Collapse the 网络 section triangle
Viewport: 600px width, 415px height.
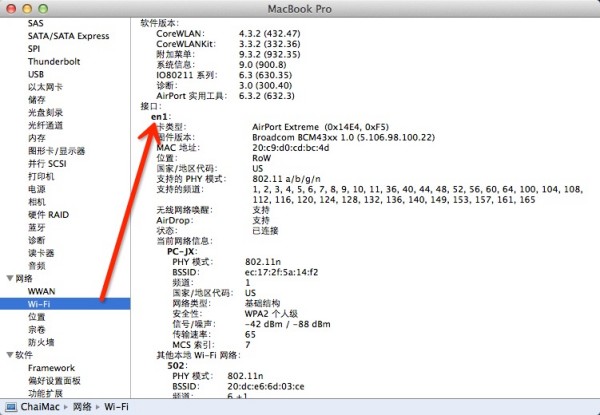pyautogui.click(x=10, y=278)
